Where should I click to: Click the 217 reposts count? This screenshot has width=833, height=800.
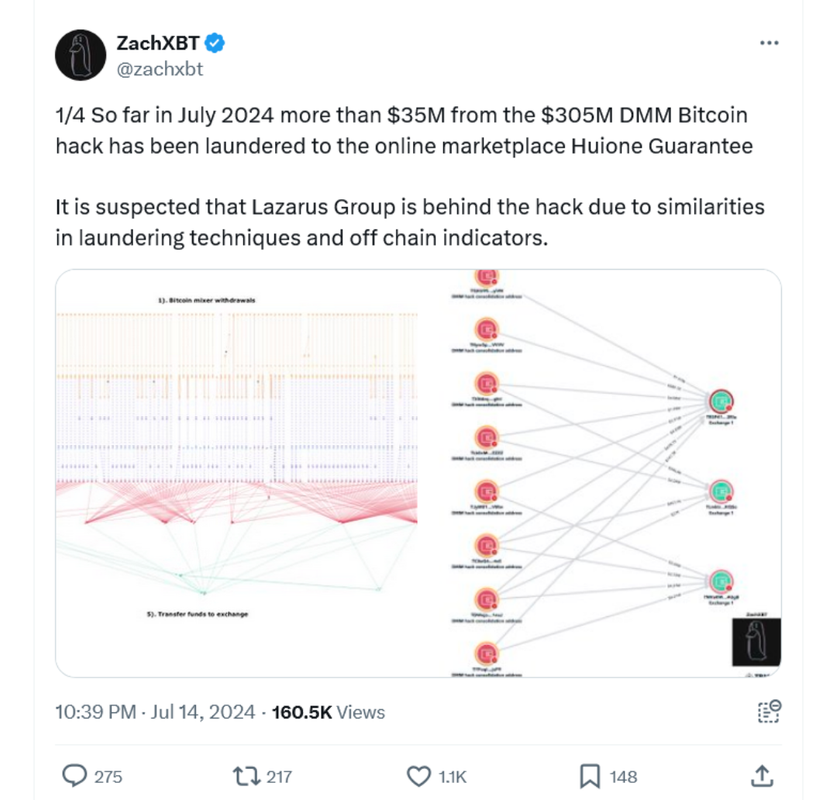pos(279,777)
